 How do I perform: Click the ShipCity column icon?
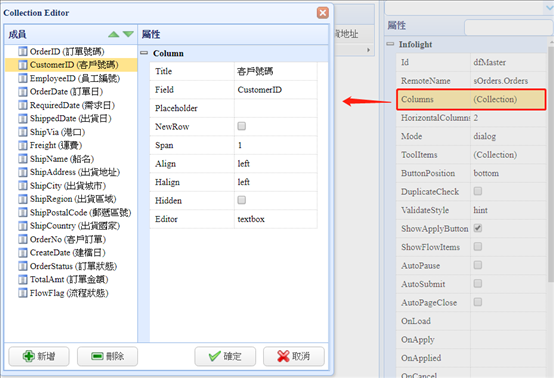click(23, 186)
